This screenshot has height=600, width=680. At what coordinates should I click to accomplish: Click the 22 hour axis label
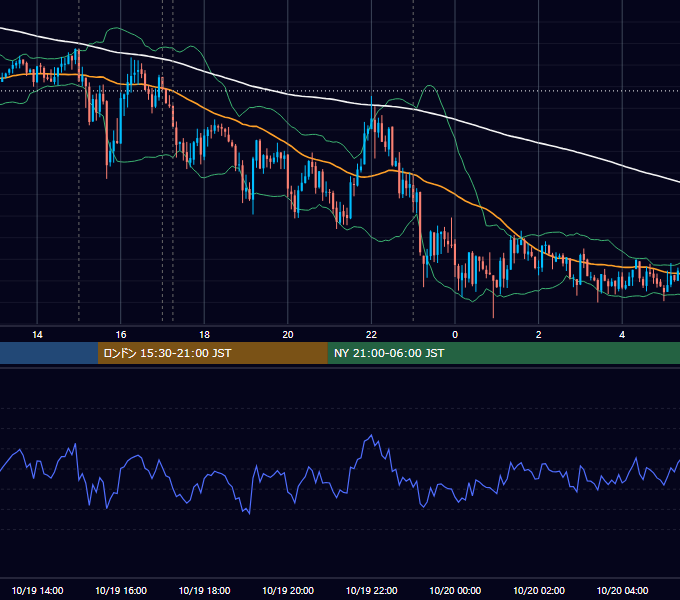point(371,335)
